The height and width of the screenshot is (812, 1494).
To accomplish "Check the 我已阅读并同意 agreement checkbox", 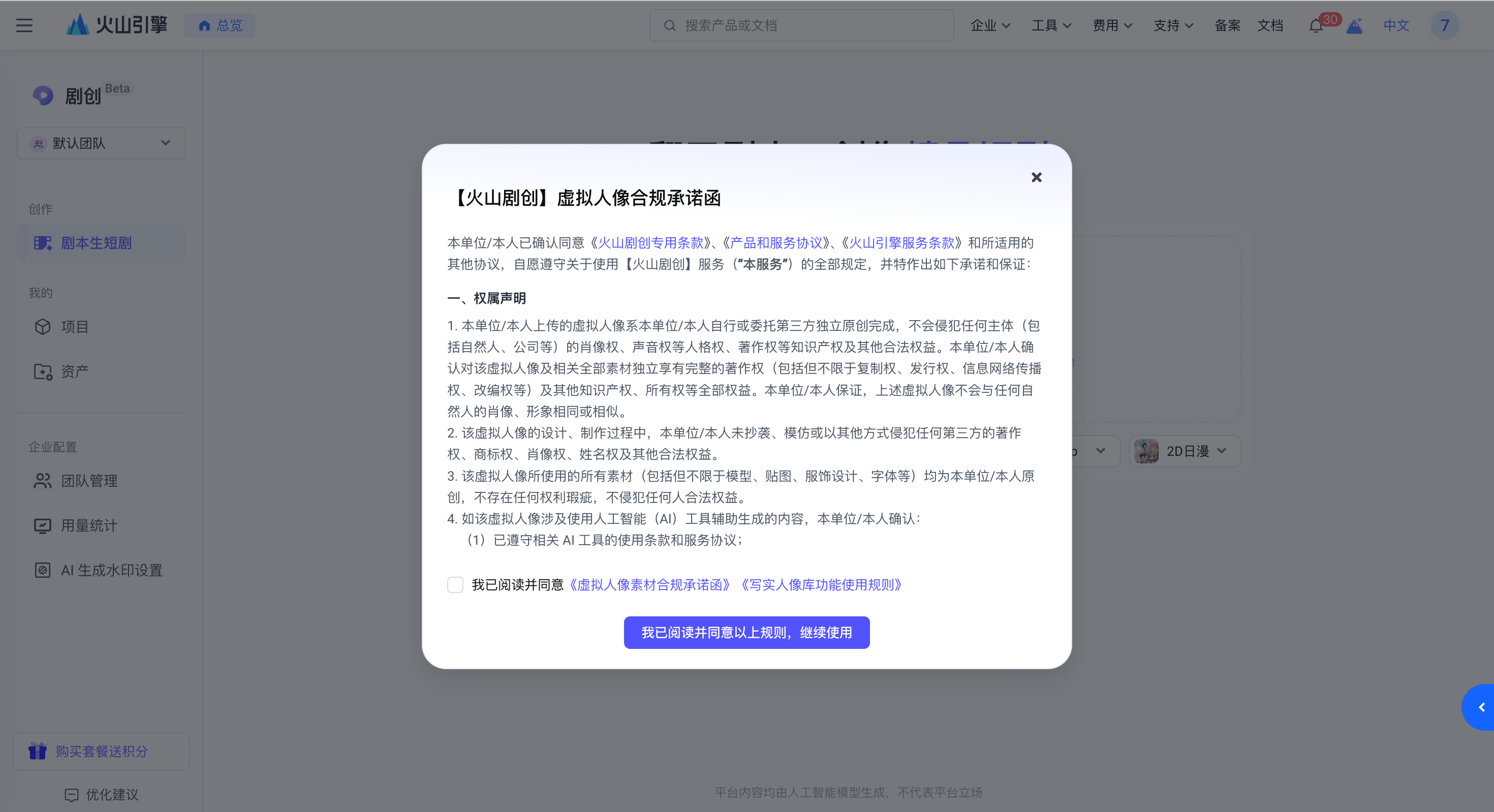I will [x=455, y=585].
